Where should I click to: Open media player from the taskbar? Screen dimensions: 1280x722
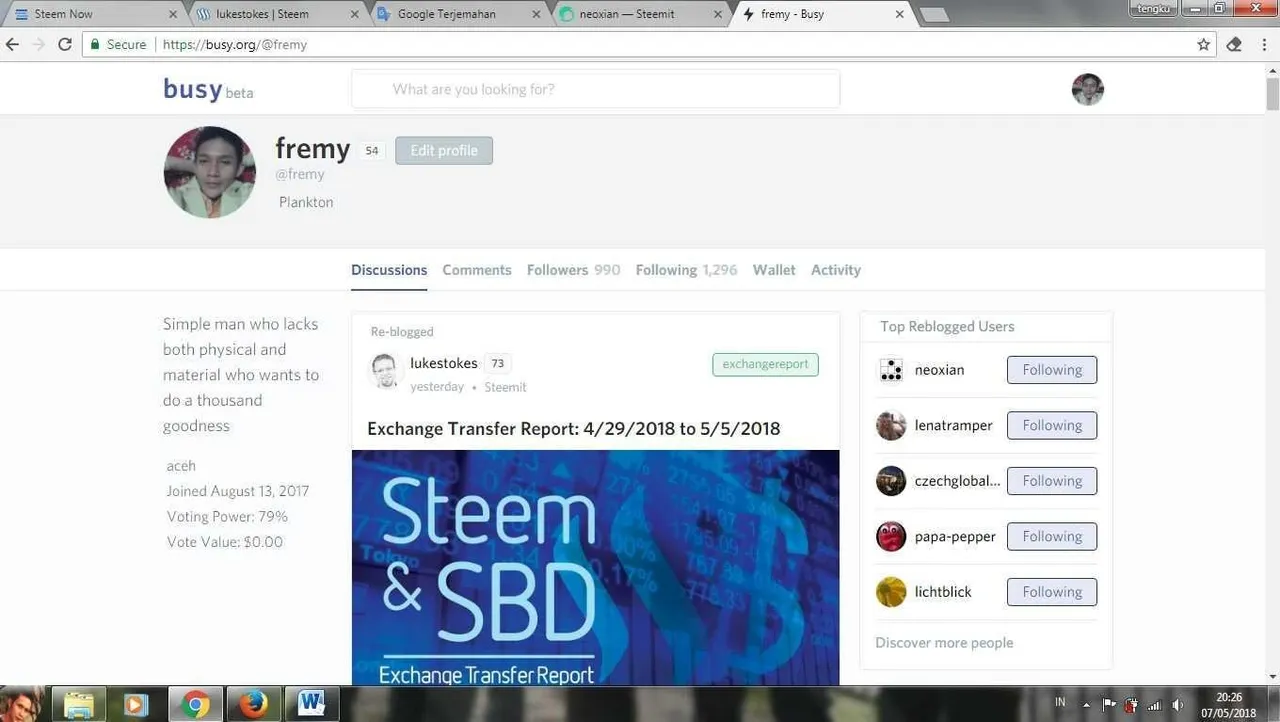click(136, 704)
